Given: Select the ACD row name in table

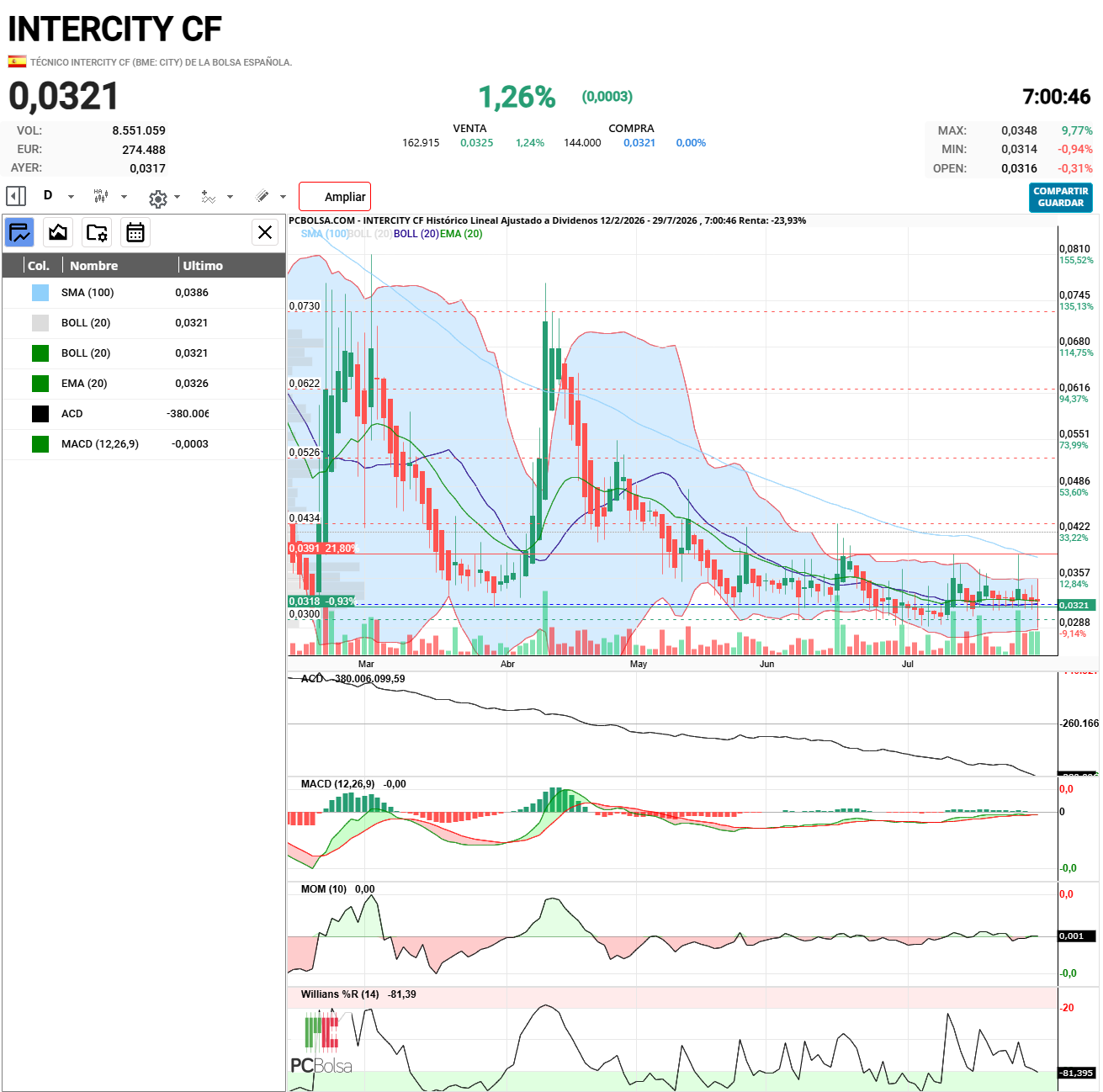Looking at the screenshot, I should (x=72, y=414).
